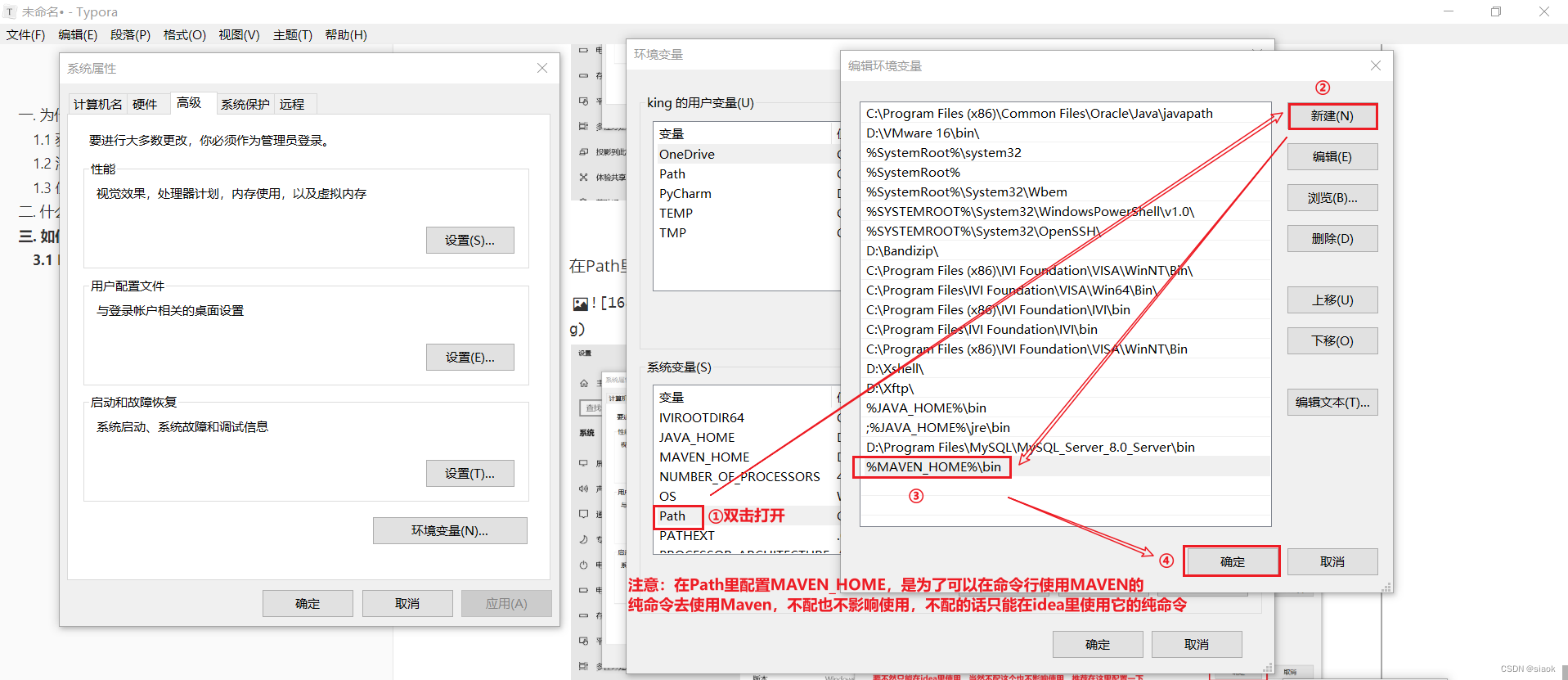Click 编辑(E) button in 编辑环境变量
The image size is (1568, 680).
[1332, 157]
